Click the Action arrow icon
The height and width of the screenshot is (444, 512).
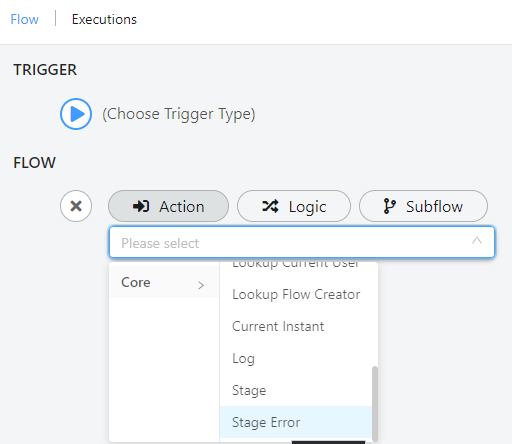point(141,206)
